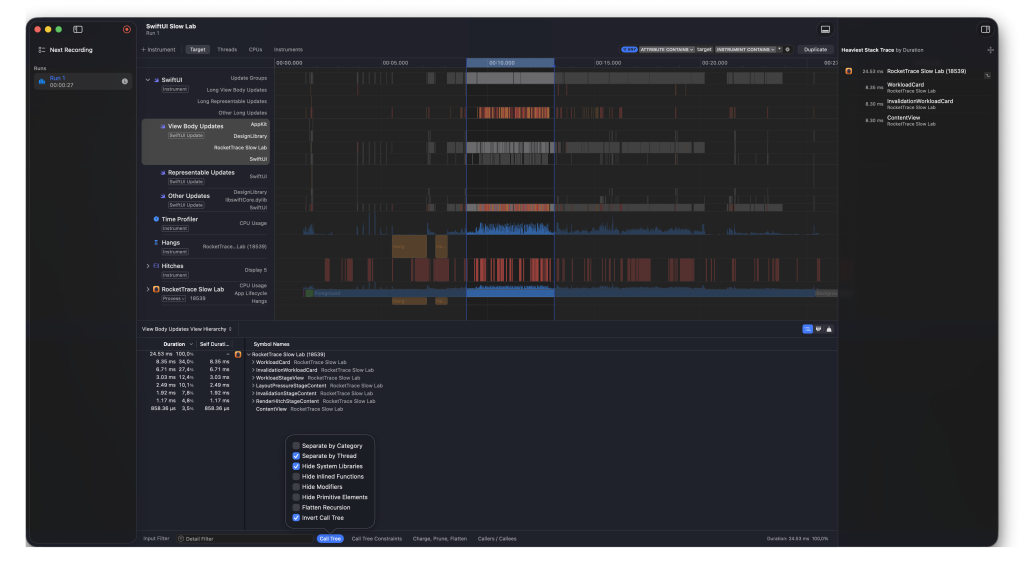Select the rightmost detail view mode icon
The width and height of the screenshot is (1024, 581).
click(829, 329)
